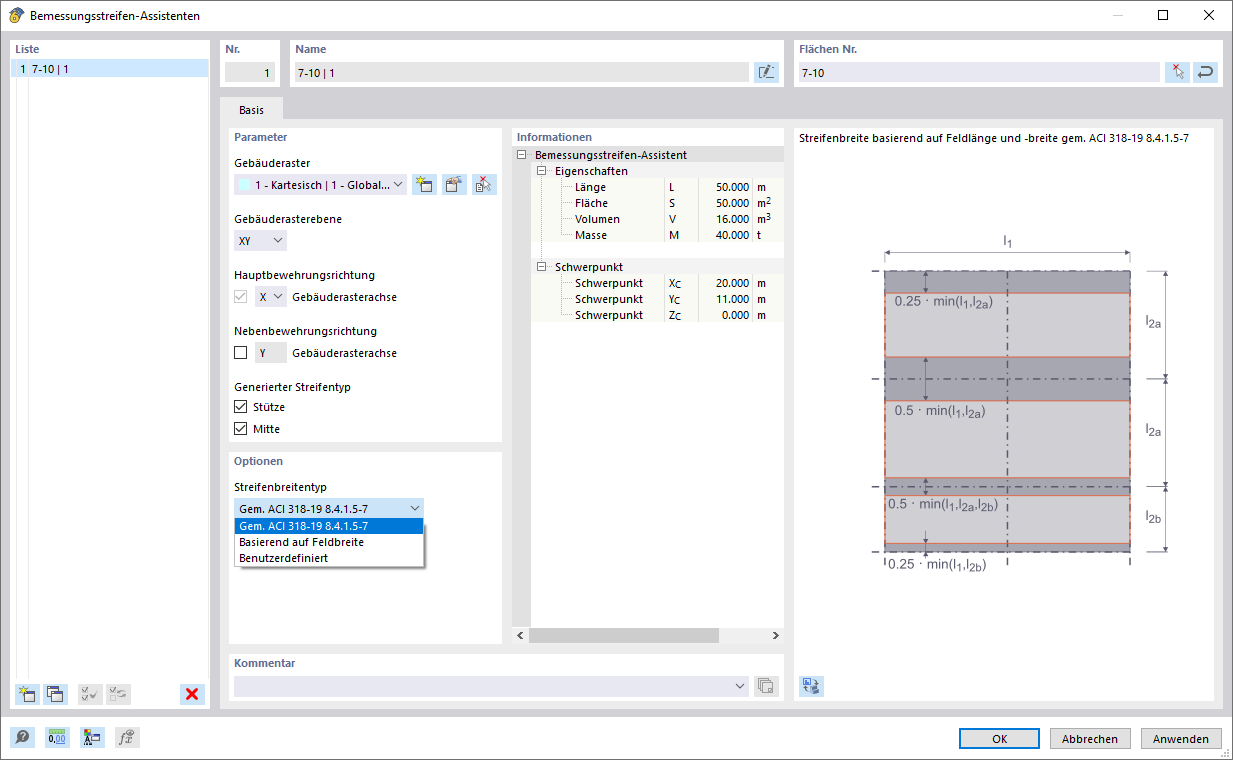This screenshot has height=760, width=1233.
Task: Select list entry 7-10 | 1
Action: (110, 69)
